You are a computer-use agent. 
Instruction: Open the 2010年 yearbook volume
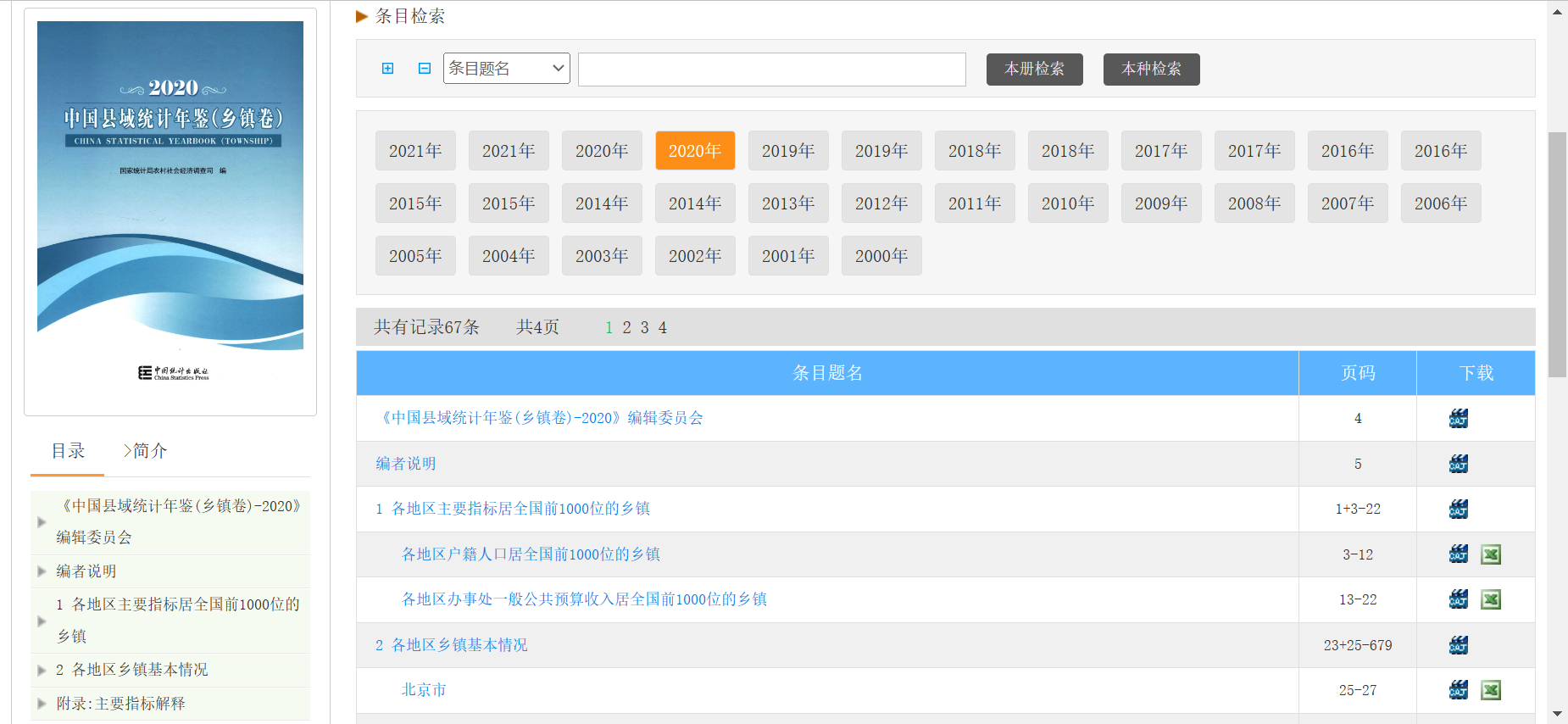[x=1068, y=203]
